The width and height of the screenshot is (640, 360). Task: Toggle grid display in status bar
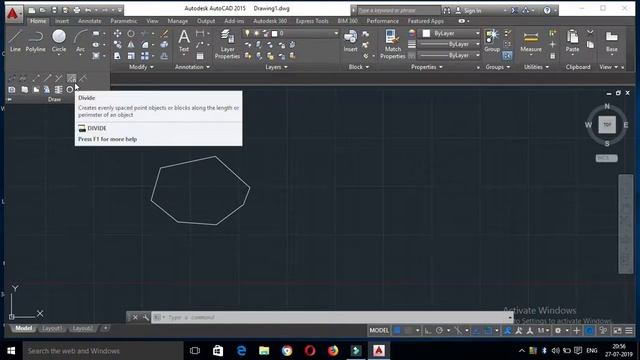tap(397, 331)
